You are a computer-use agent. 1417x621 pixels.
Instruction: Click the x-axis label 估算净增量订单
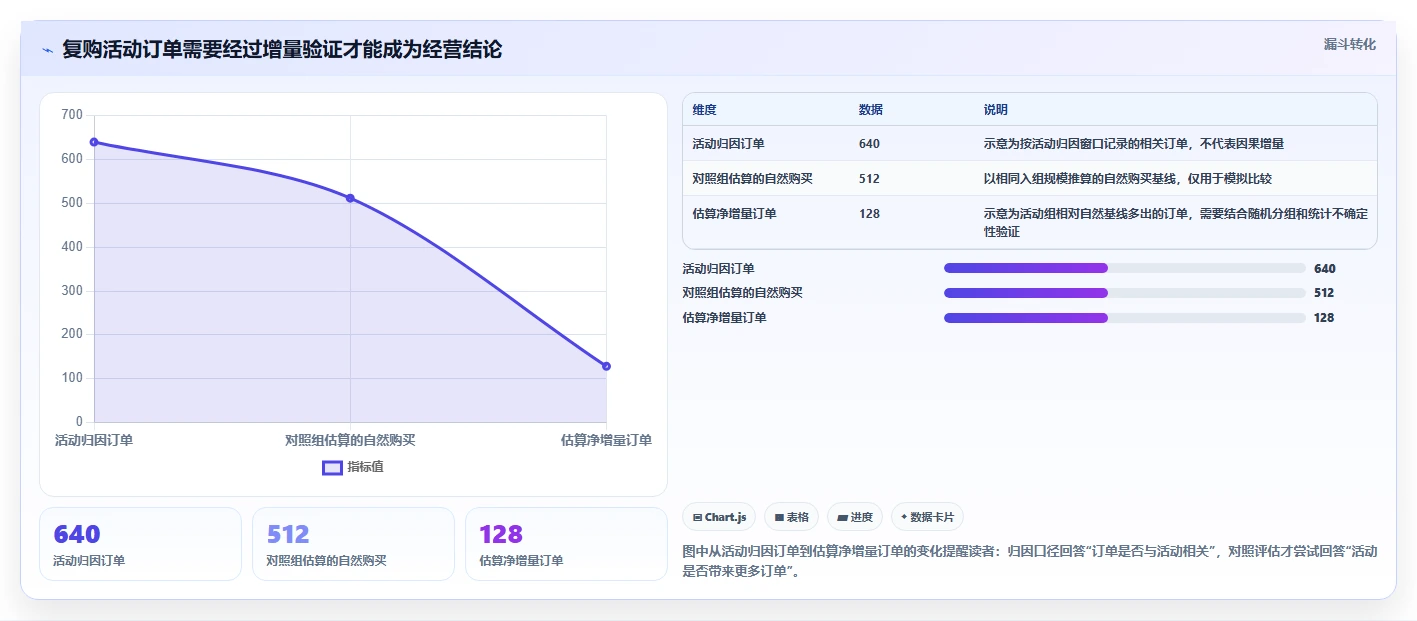(x=606, y=440)
